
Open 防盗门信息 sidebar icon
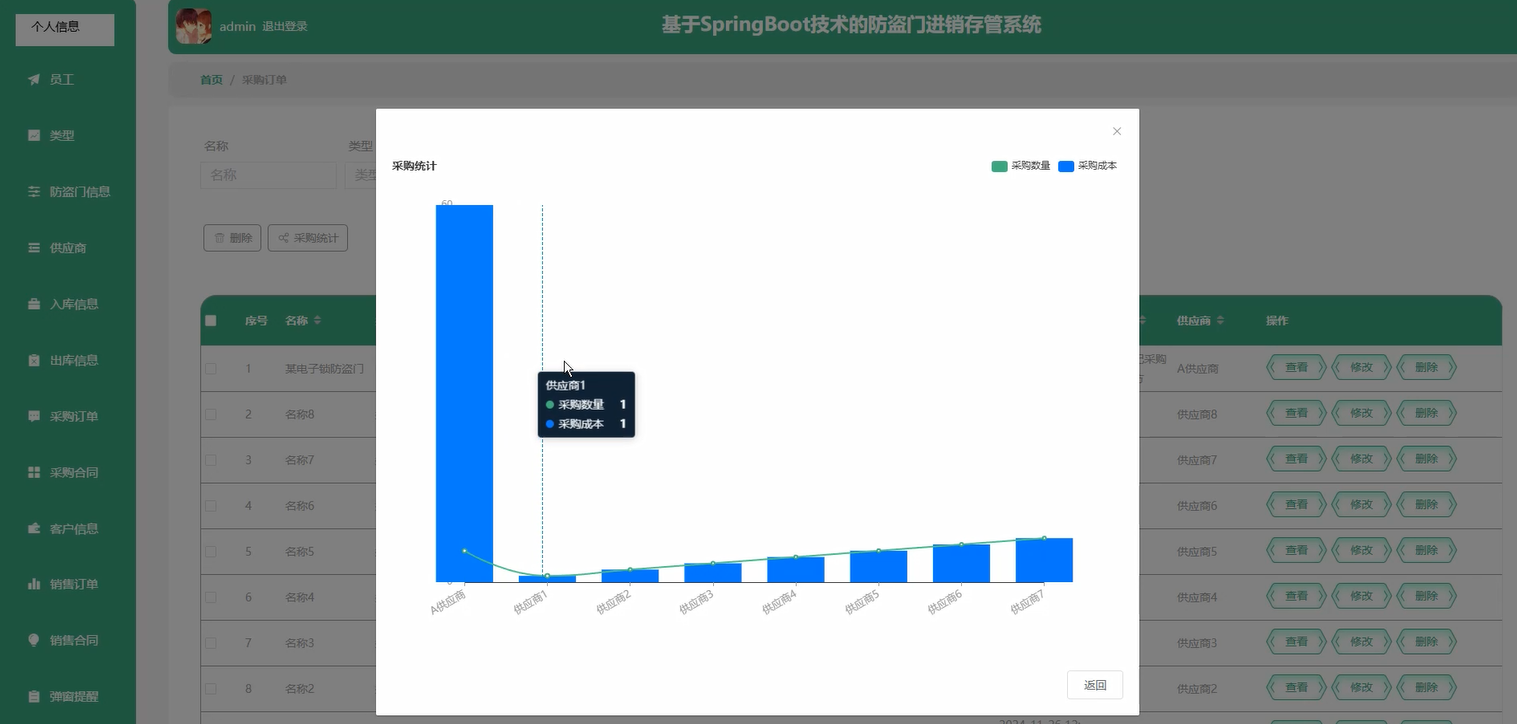[34, 191]
